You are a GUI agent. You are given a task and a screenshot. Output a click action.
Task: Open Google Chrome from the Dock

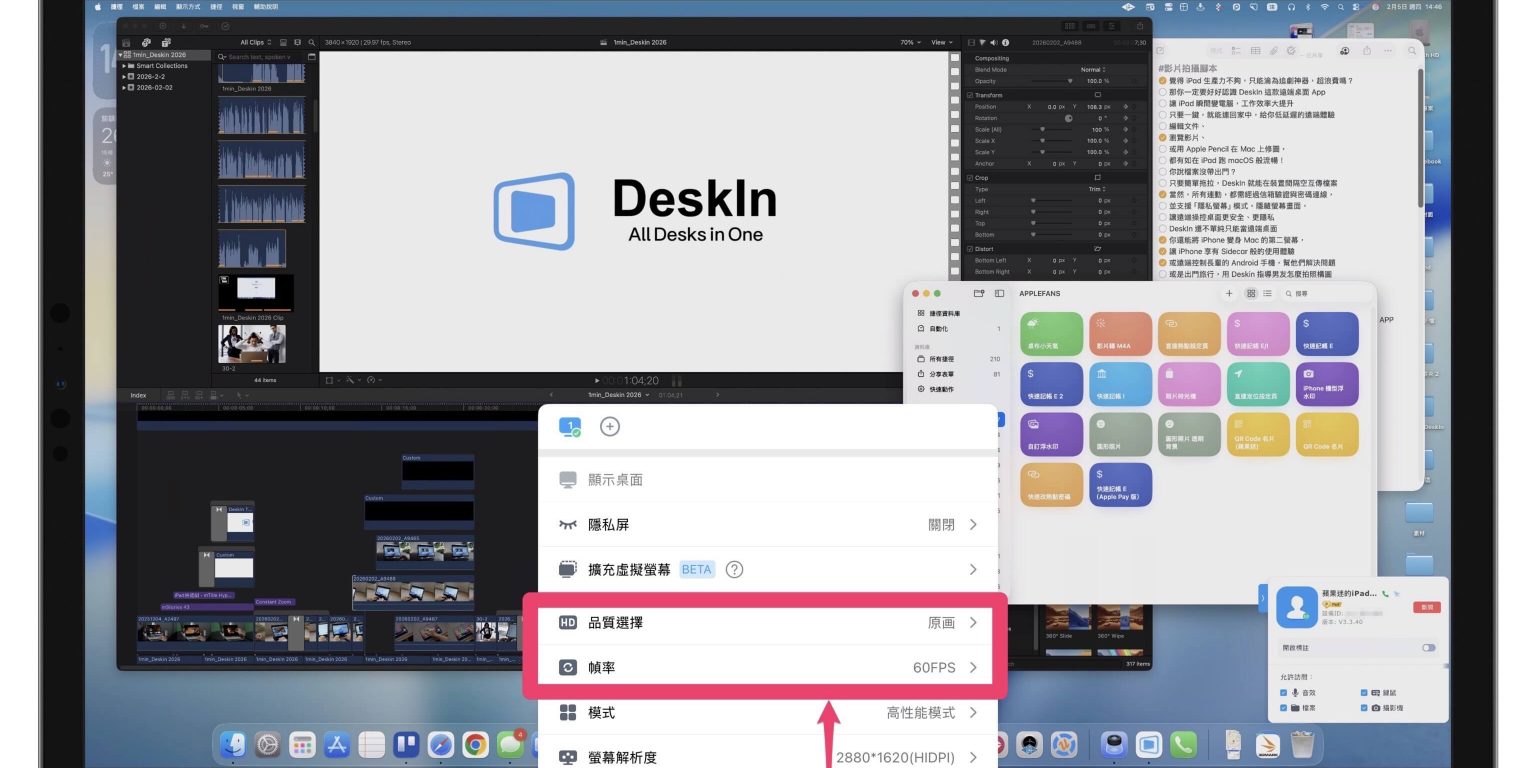(x=475, y=745)
